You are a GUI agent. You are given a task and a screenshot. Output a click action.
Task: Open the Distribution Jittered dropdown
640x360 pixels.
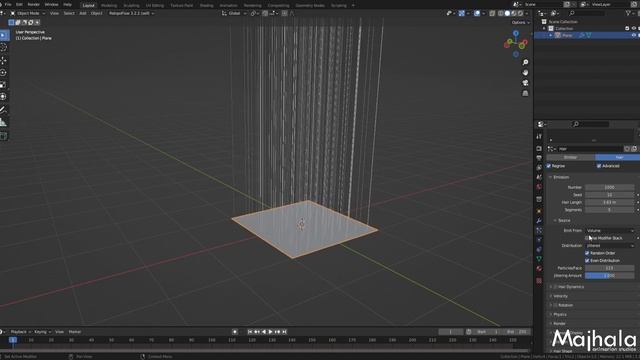pyautogui.click(x=610, y=246)
